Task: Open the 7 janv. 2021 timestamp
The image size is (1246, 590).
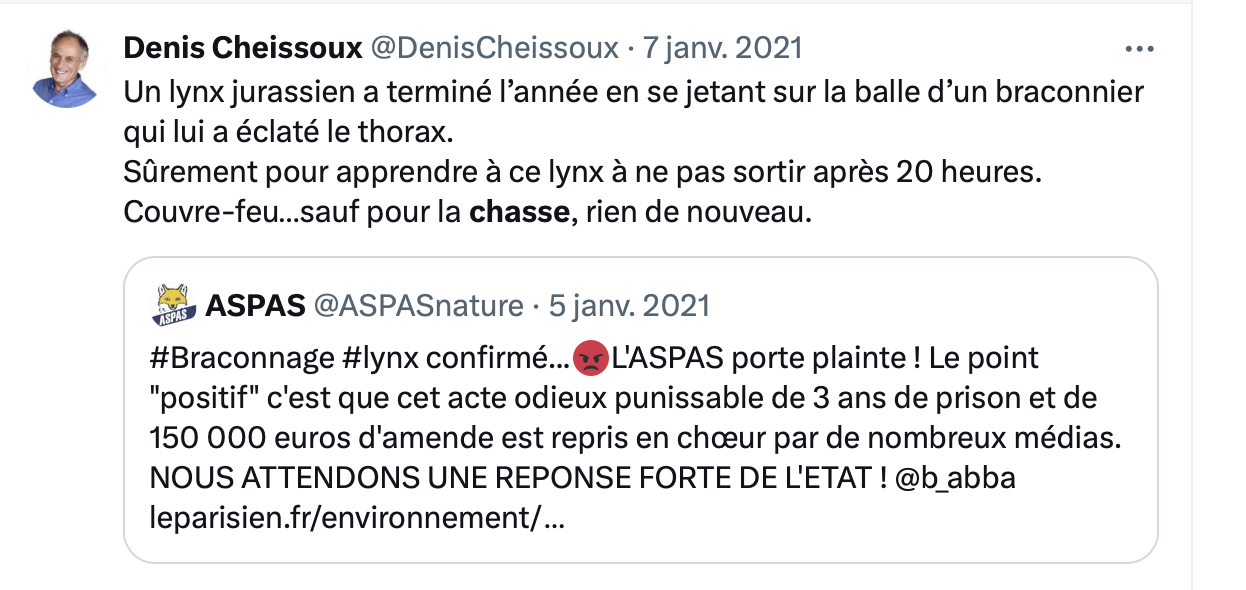Action: tap(721, 48)
